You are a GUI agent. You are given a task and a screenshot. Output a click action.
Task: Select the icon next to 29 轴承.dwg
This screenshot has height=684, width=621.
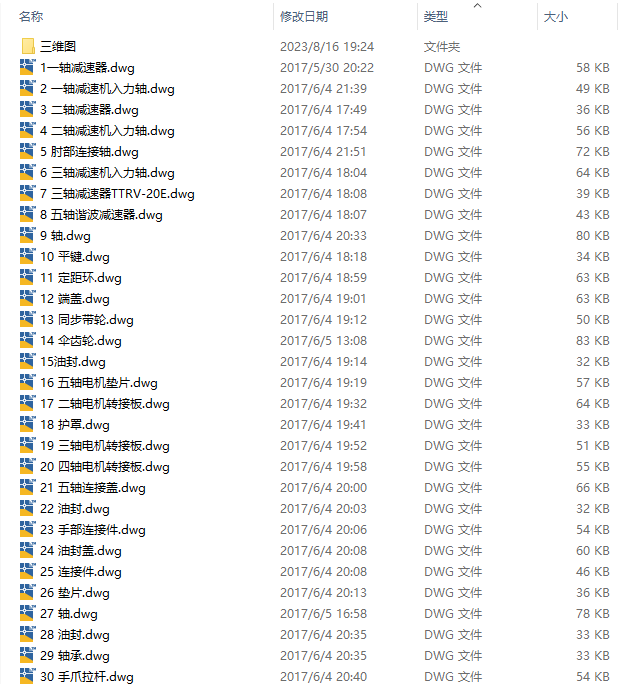pos(27,656)
